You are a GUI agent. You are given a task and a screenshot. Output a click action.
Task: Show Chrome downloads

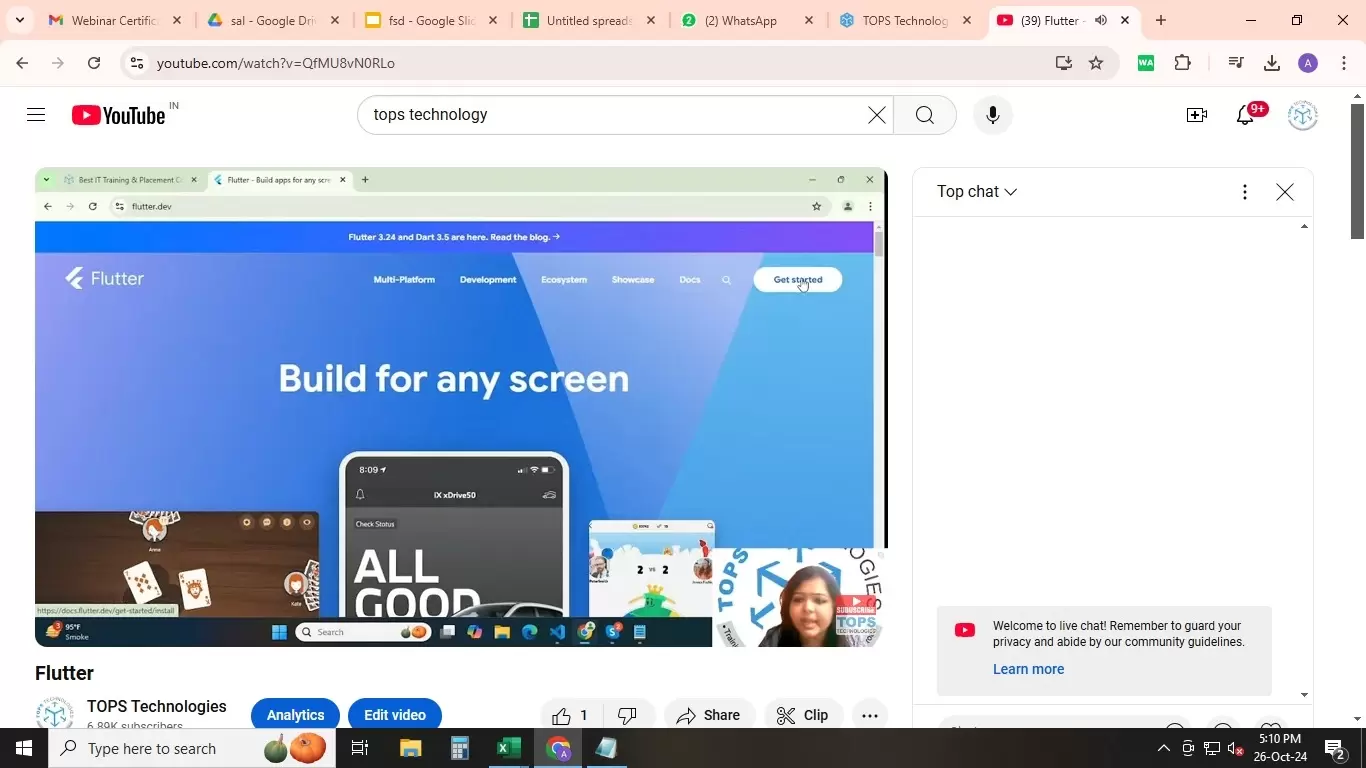click(1272, 63)
